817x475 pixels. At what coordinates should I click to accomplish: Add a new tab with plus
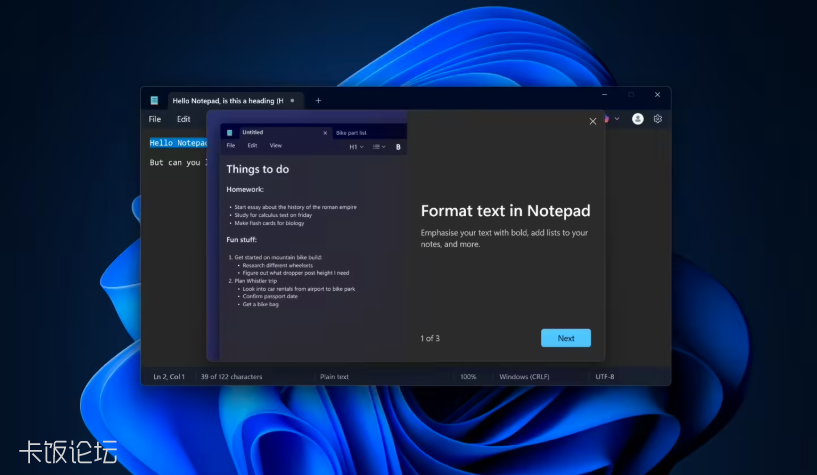point(318,101)
